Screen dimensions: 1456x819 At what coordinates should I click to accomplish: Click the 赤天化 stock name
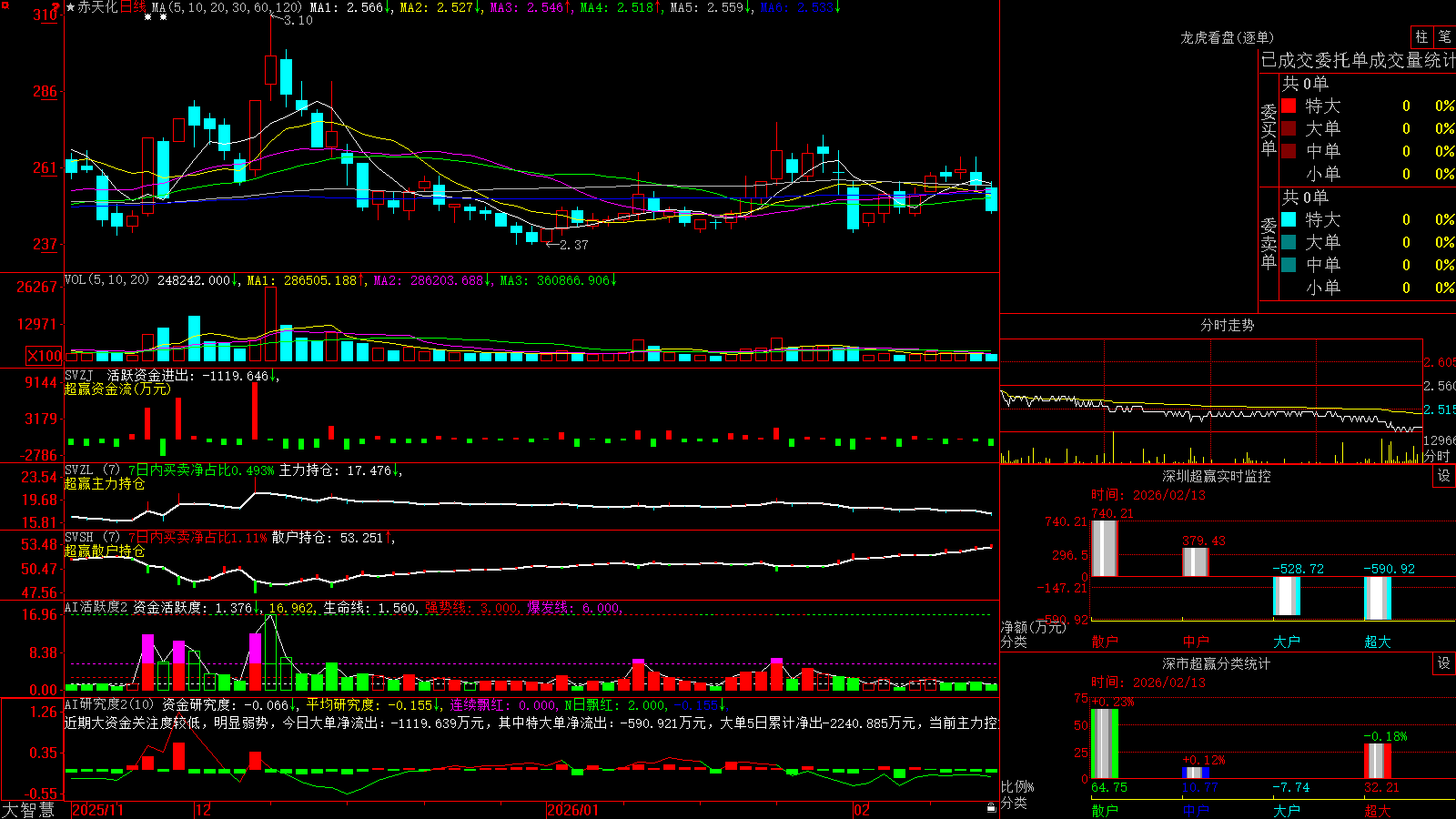pos(97,7)
